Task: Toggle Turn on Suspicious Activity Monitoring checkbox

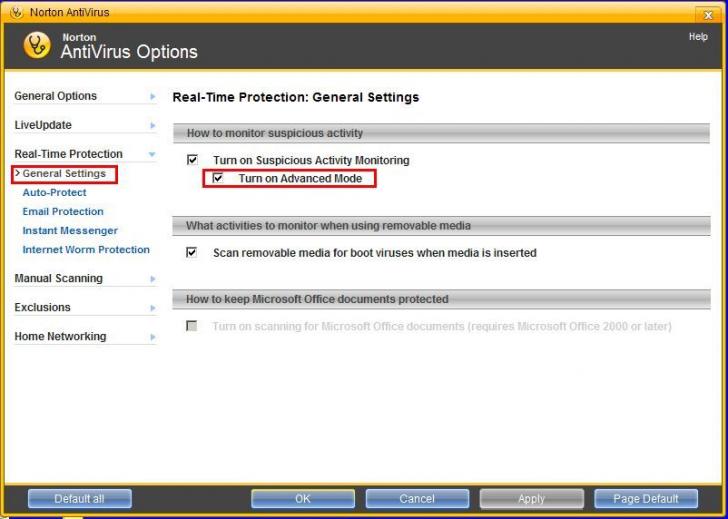Action: tap(192, 160)
